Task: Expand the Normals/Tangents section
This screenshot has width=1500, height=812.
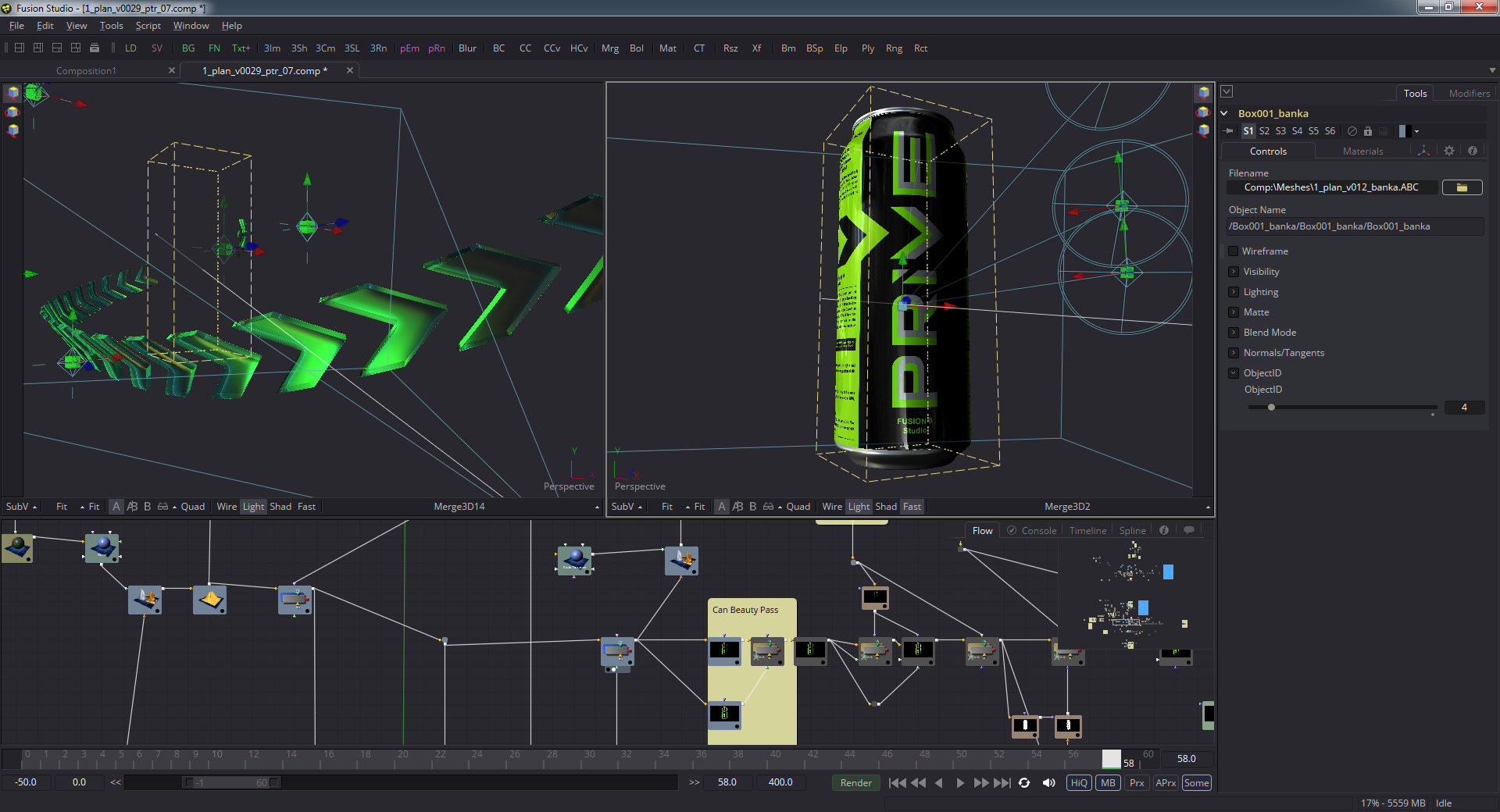Action: (1234, 353)
